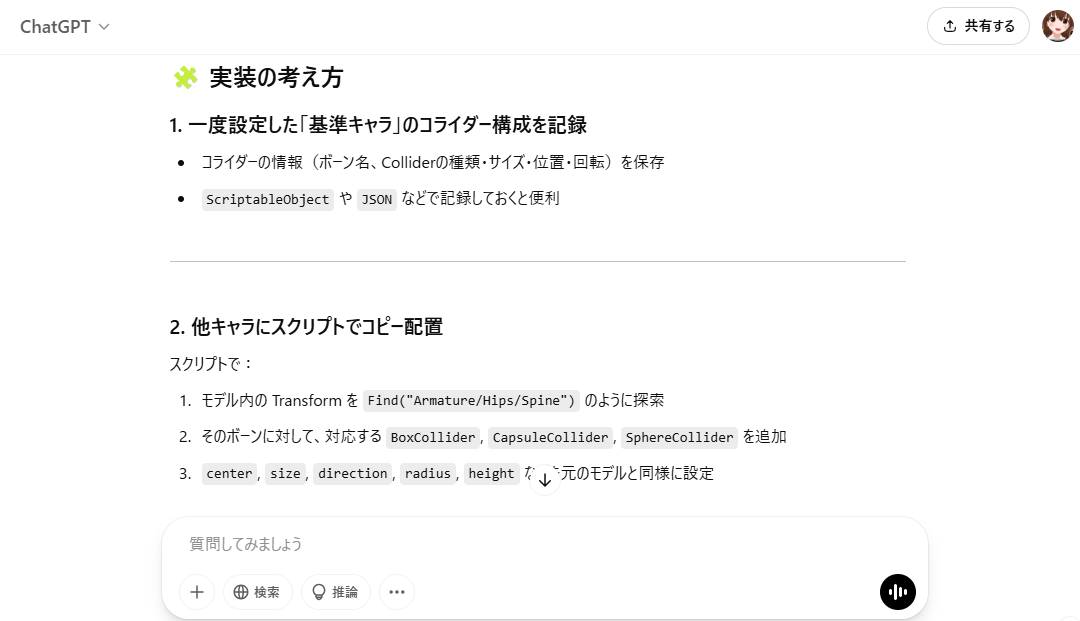Screen dimensions: 1080x621
Task: Click the ScriptableObject code snippet
Action: [267, 199]
